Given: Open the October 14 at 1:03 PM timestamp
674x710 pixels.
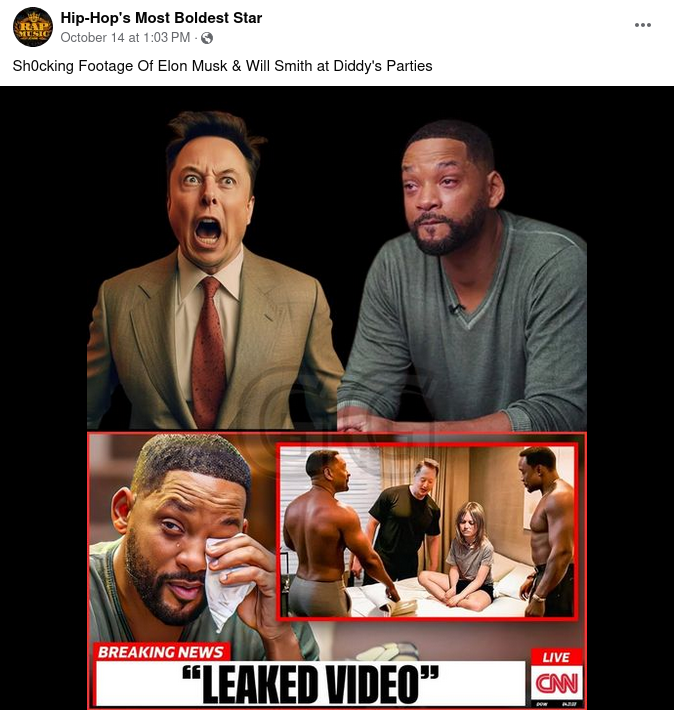Looking at the screenshot, I should click(125, 38).
